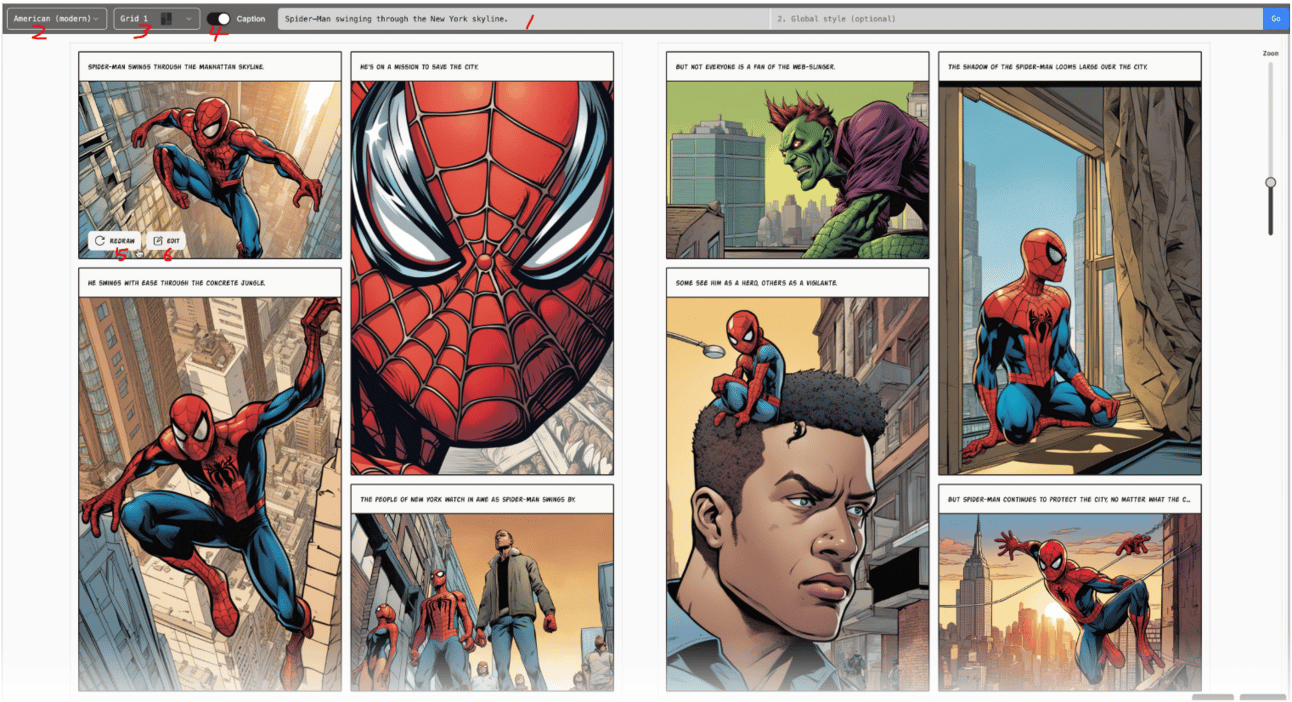The width and height of the screenshot is (1292, 702).
Task: Toggle the Caption switch off
Action: click(218, 18)
